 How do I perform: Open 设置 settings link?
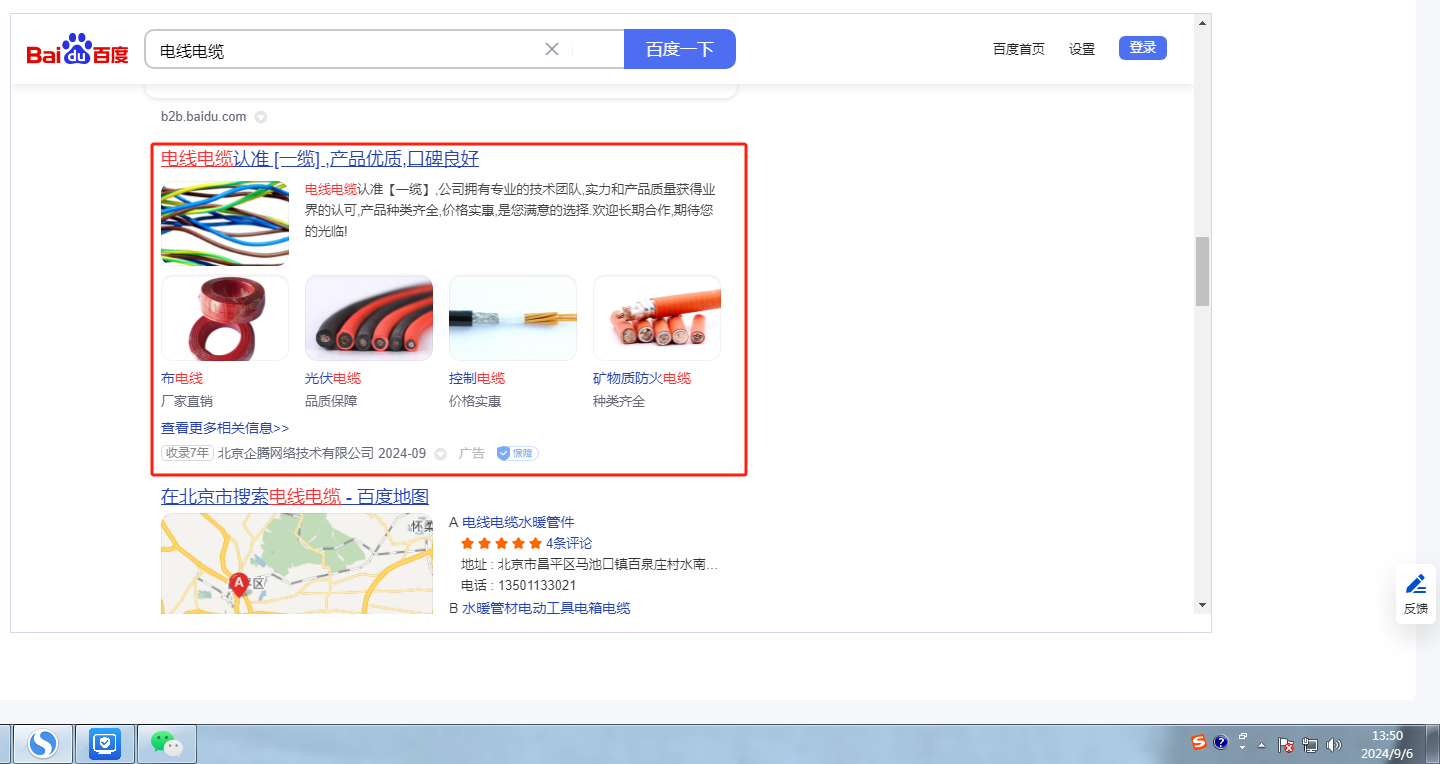point(1082,49)
